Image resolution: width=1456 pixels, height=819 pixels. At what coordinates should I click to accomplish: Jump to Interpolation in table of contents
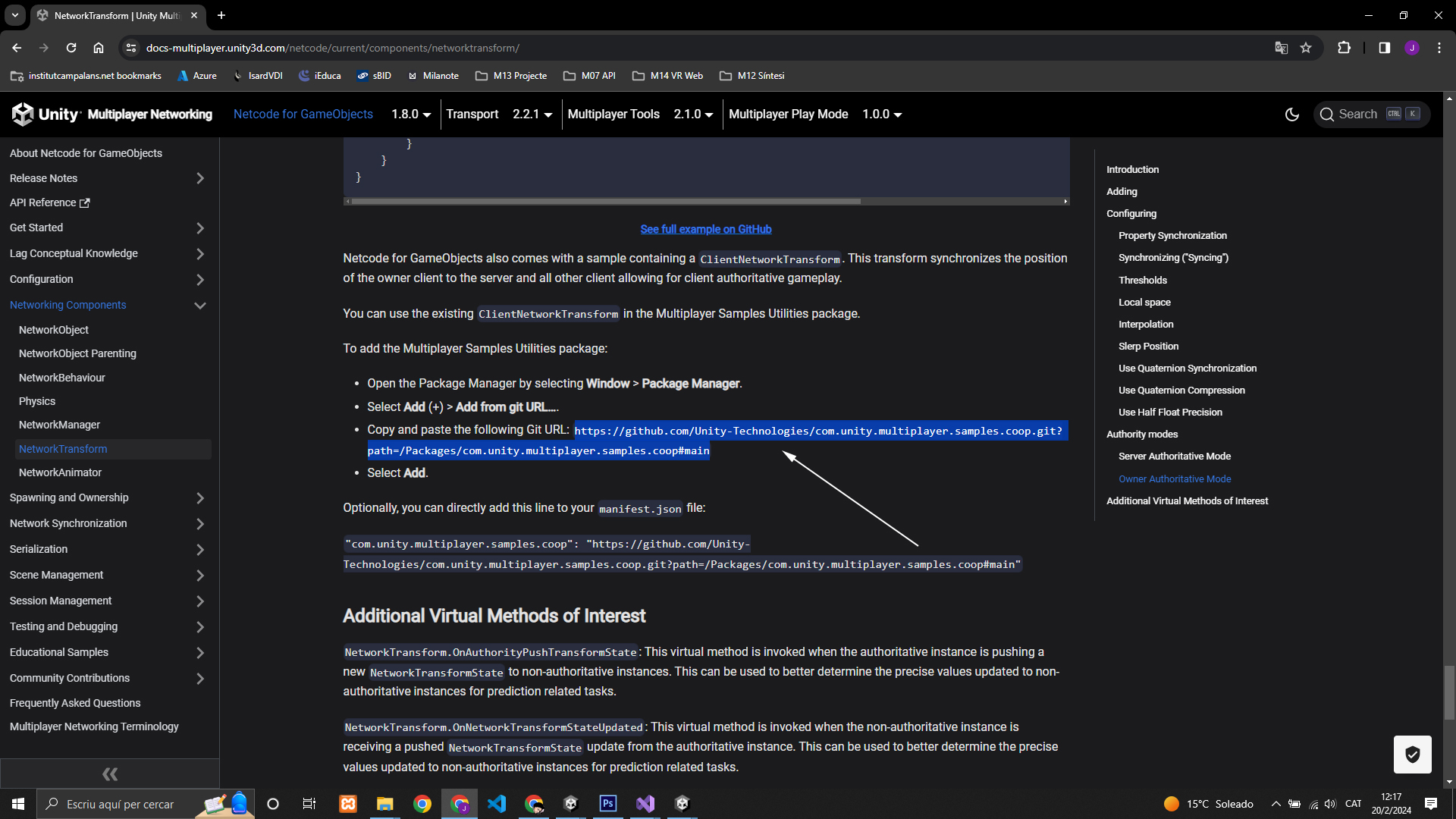pos(1145,324)
